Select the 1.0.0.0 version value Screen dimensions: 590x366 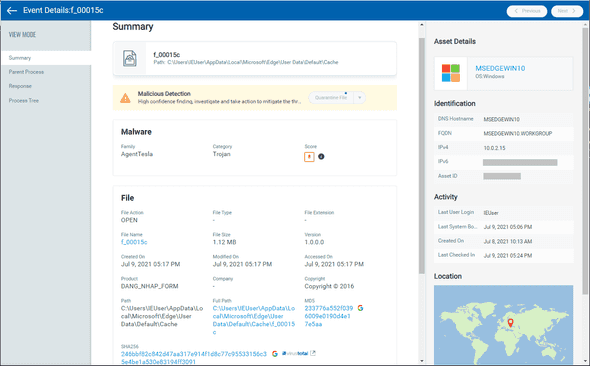coord(314,242)
